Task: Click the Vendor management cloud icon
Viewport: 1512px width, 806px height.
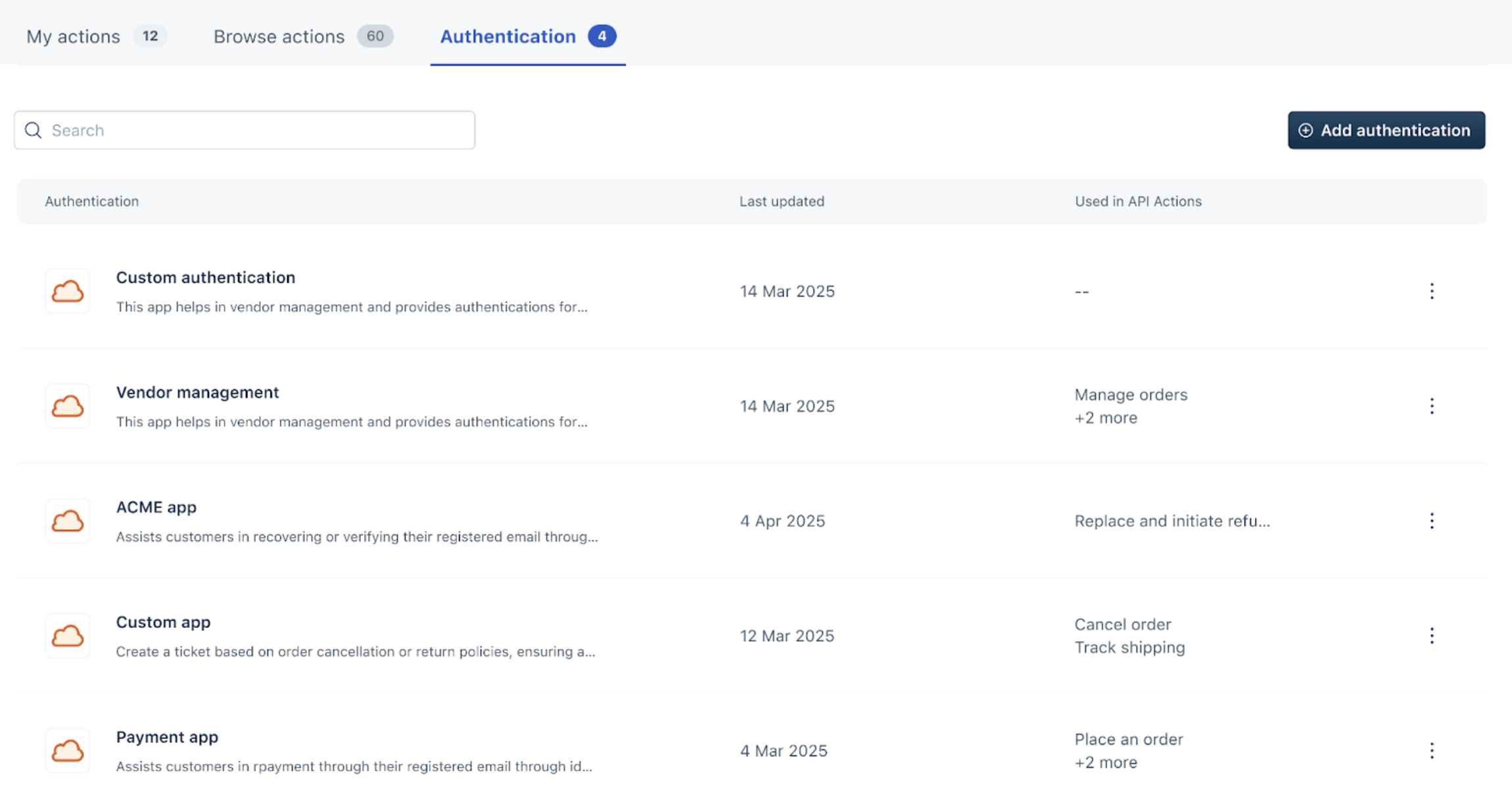Action: 68,406
